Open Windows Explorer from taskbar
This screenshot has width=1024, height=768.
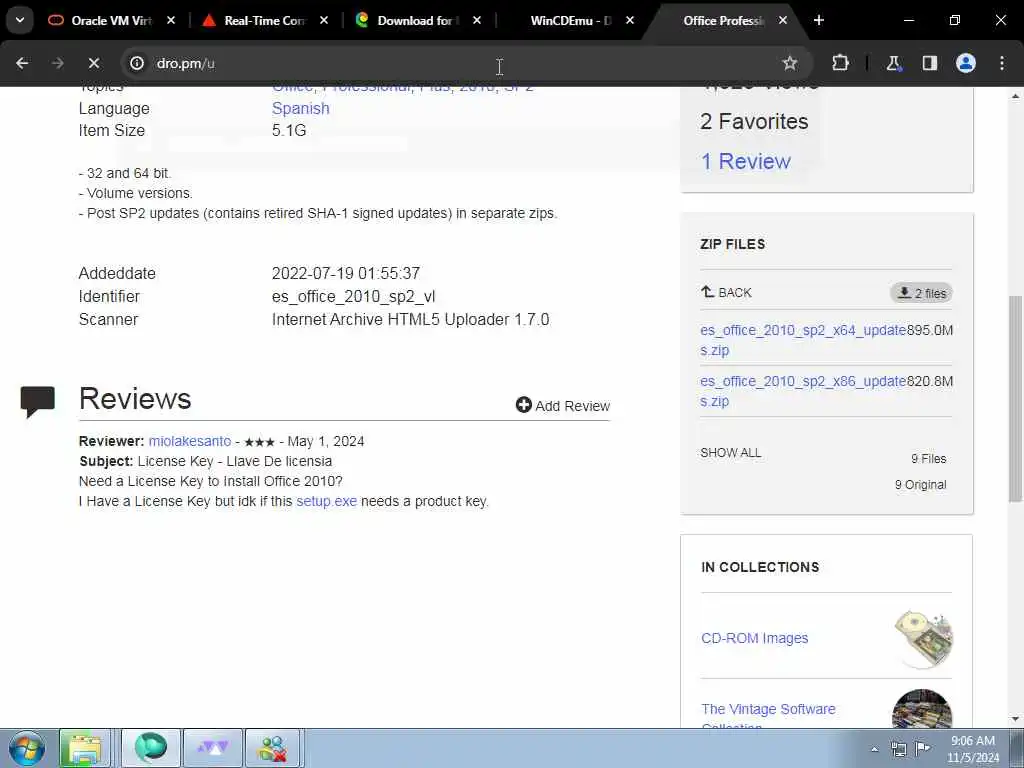point(85,748)
